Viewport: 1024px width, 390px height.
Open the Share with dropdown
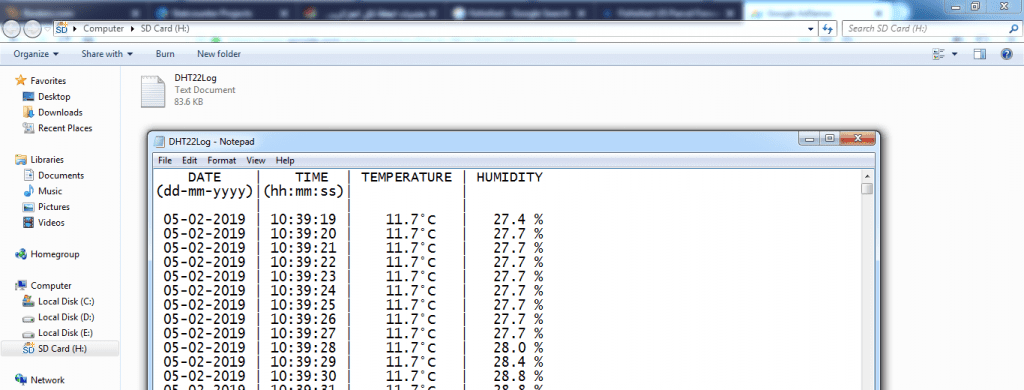(107, 54)
